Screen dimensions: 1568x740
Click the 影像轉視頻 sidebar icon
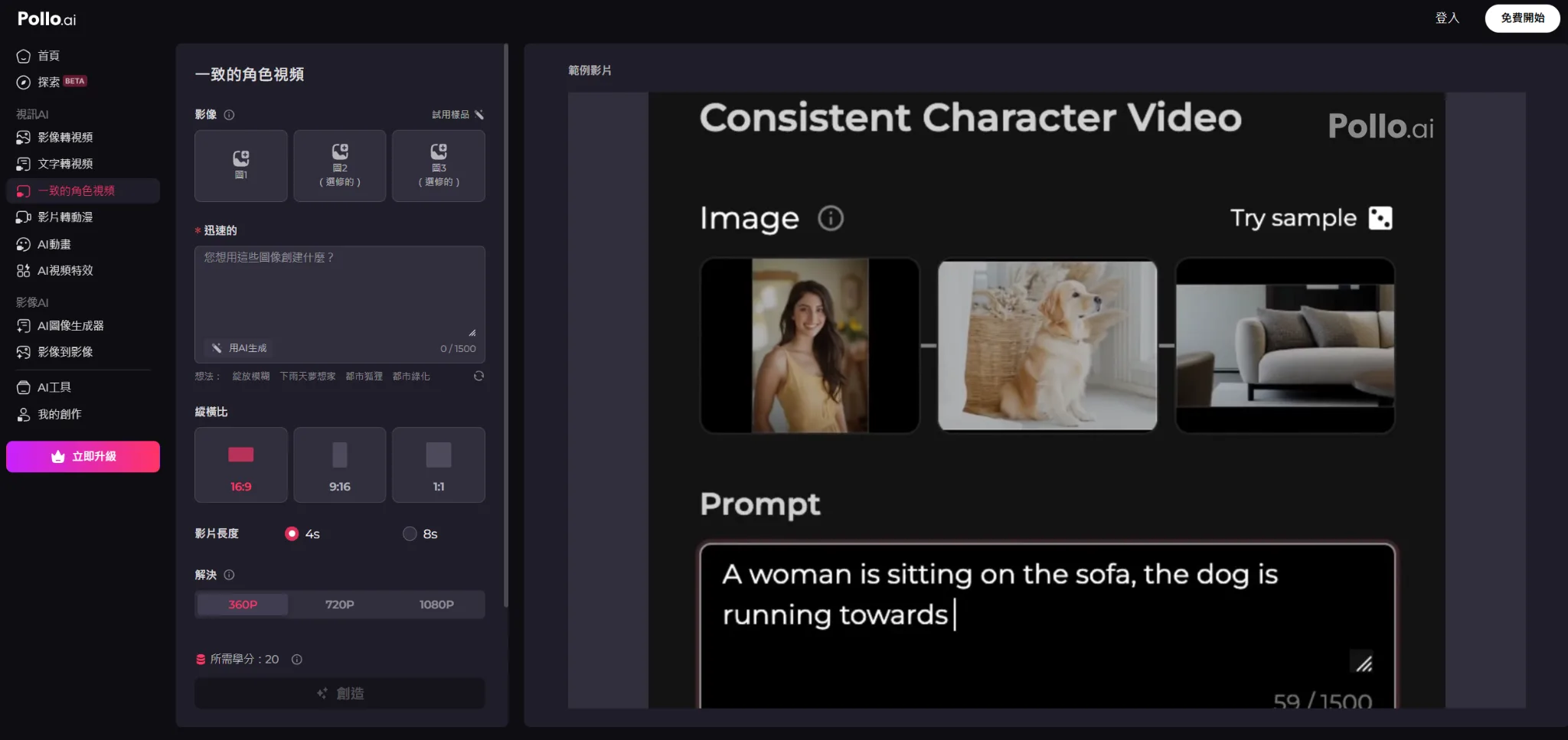[24, 137]
